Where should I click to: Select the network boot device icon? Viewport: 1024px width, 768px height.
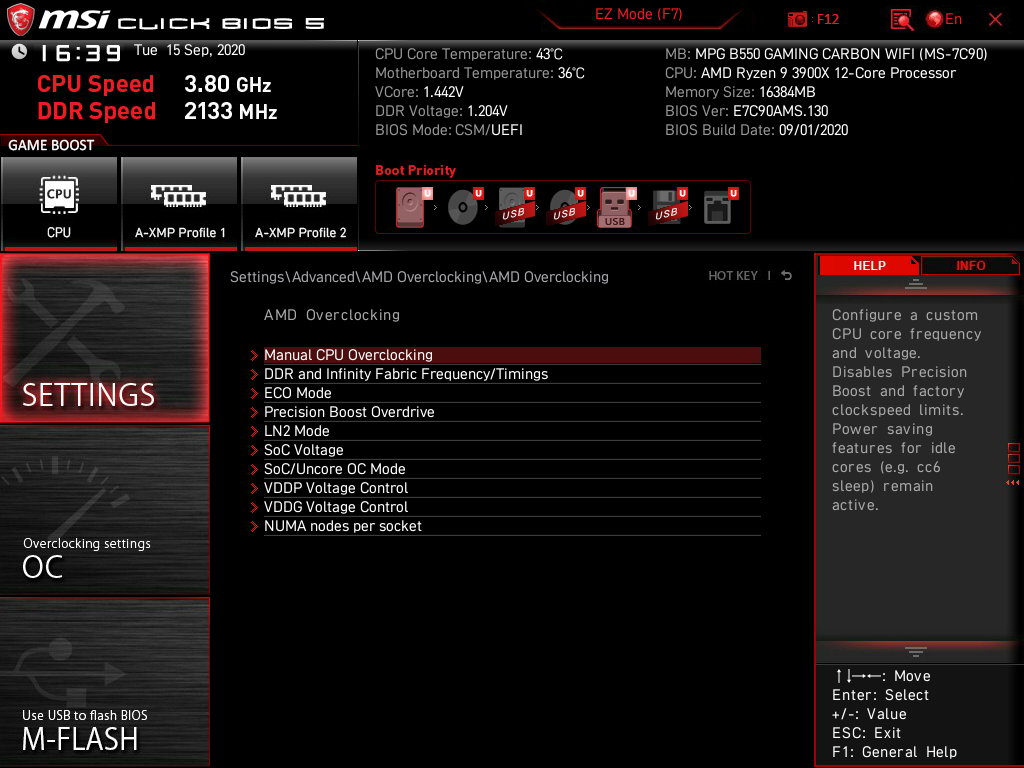click(x=720, y=207)
